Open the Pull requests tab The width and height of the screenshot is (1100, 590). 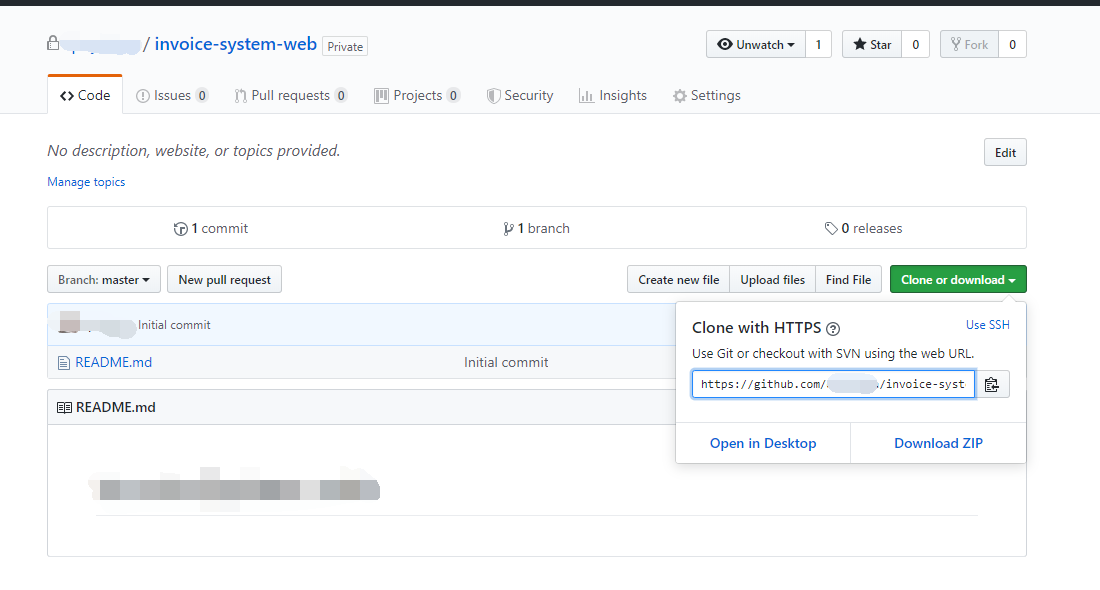[290, 95]
